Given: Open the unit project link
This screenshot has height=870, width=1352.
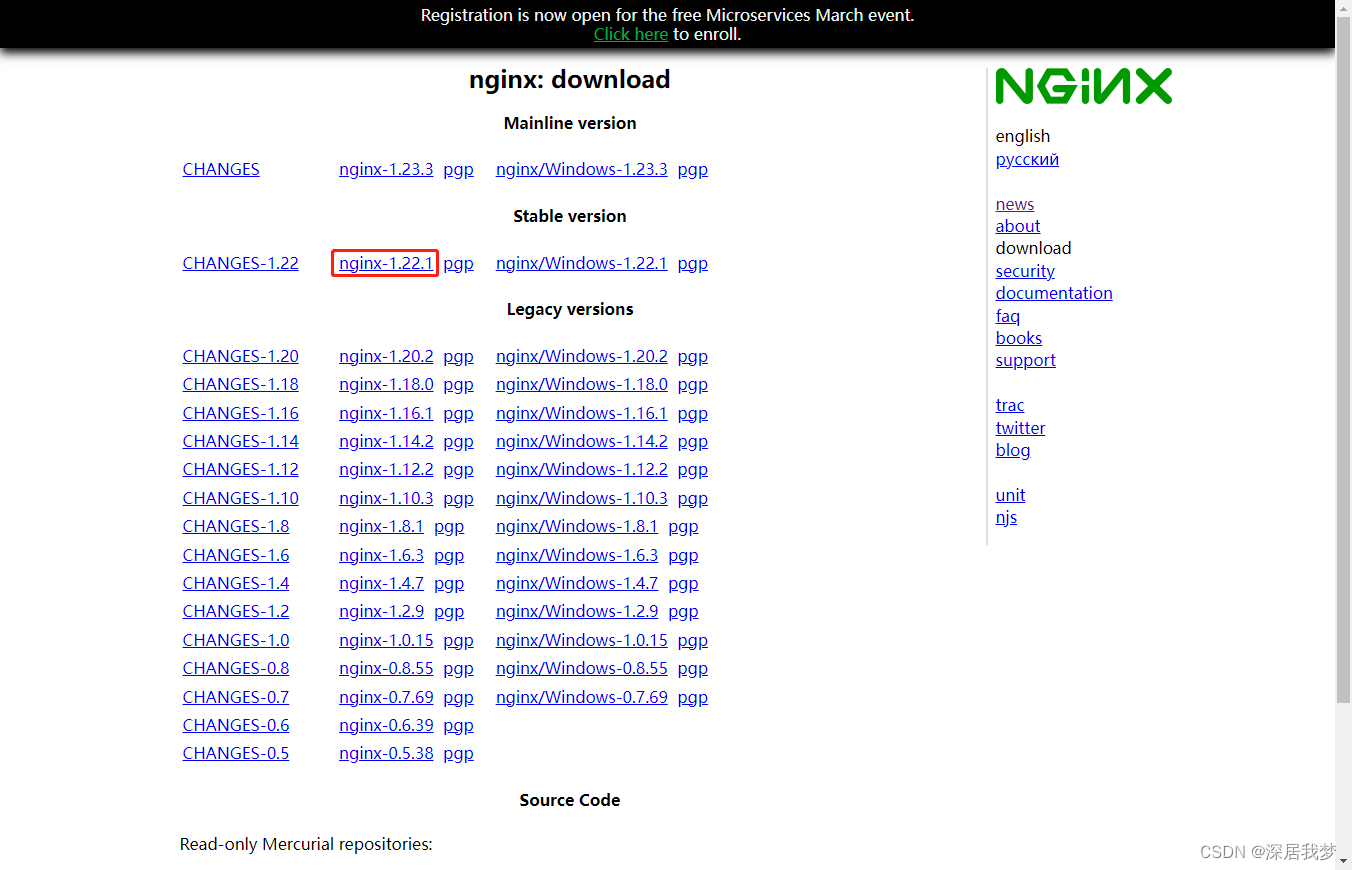Looking at the screenshot, I should coord(1009,495).
